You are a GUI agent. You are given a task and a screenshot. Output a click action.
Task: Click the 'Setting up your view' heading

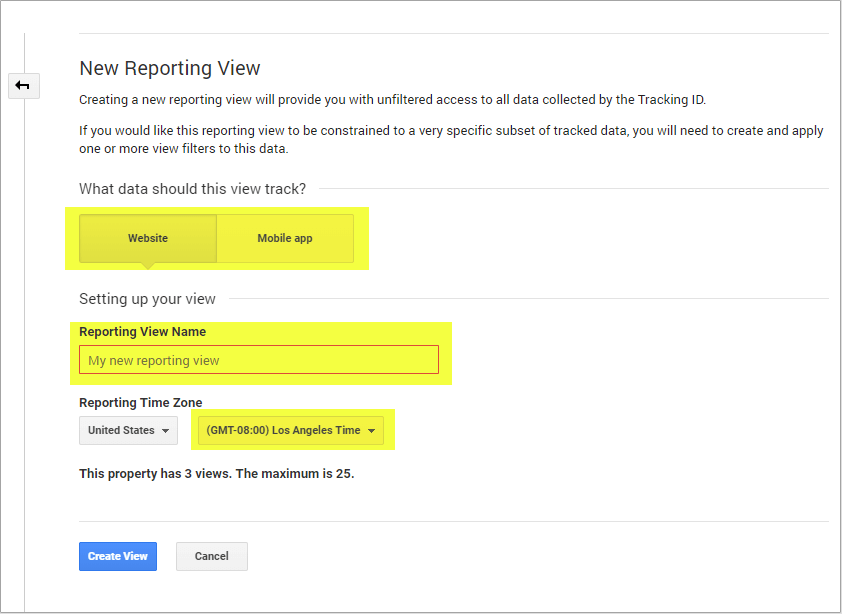(147, 299)
